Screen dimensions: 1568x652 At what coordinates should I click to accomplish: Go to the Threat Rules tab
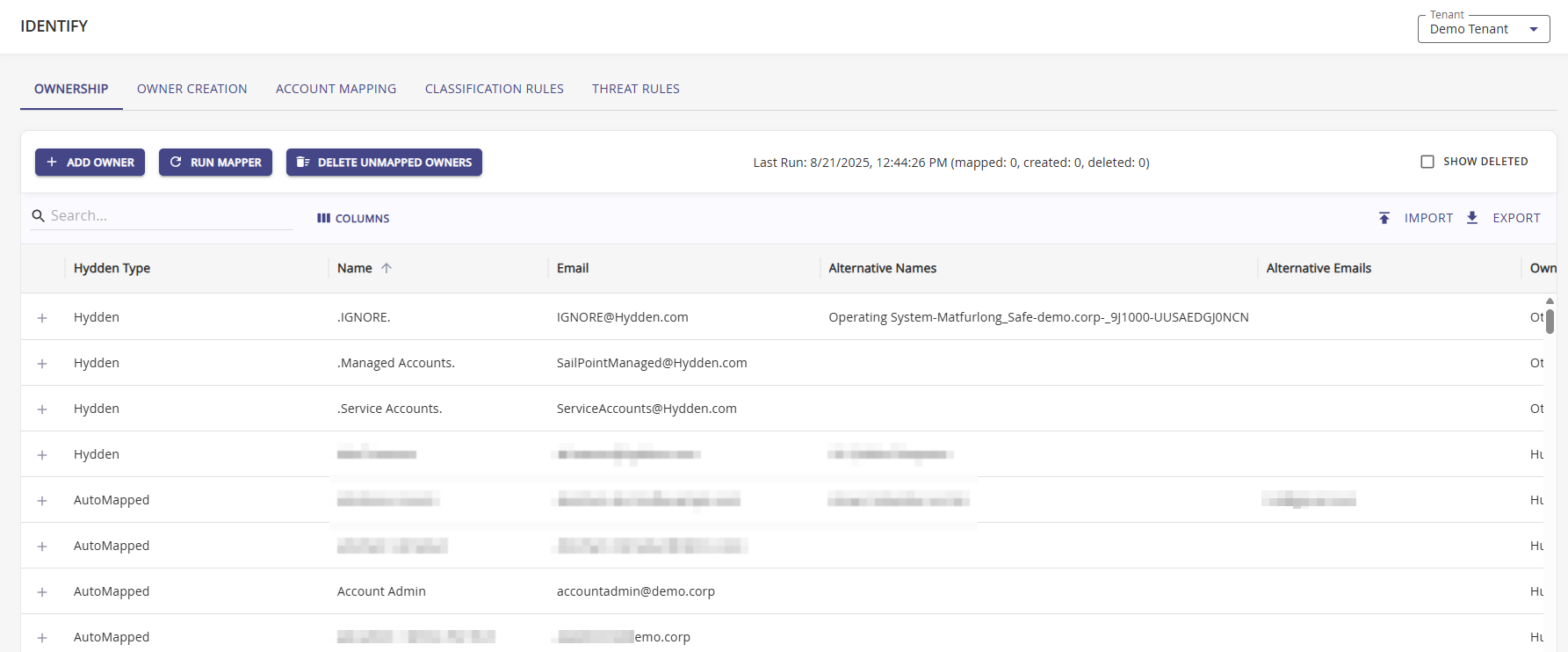(x=635, y=89)
